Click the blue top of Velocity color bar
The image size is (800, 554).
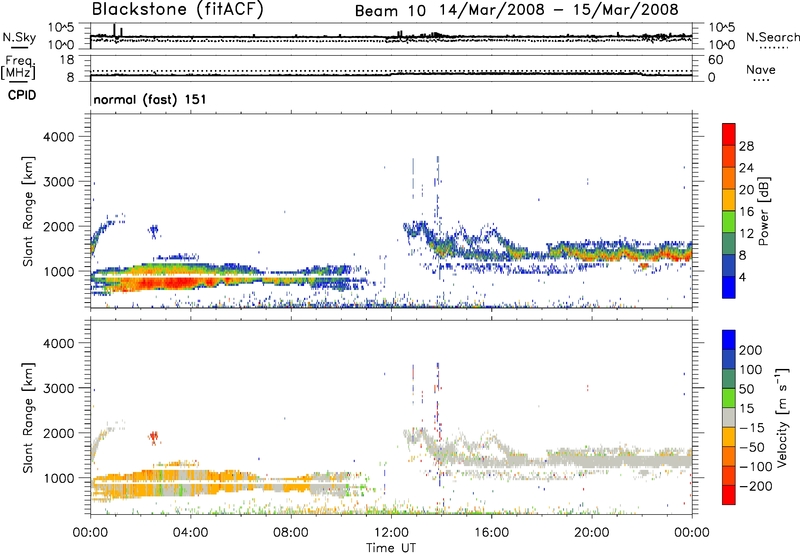point(729,340)
